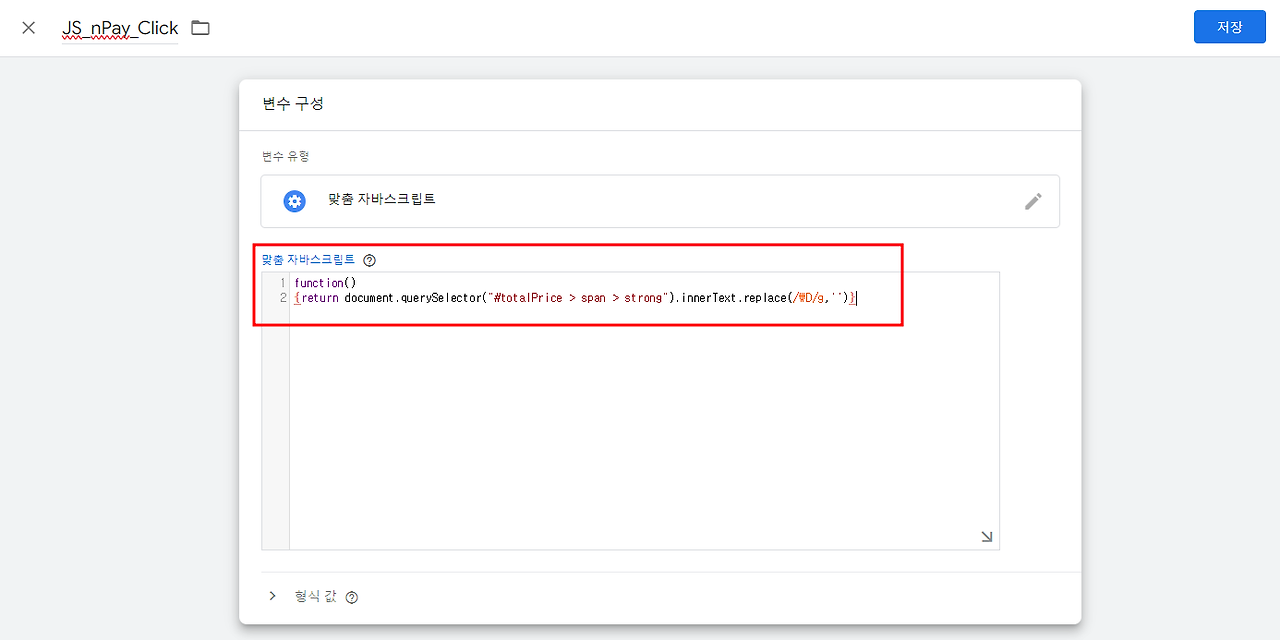Screen dimensions: 1280x640
Task: Edit the variable type with the pencil icon
Action: pos(1033,201)
